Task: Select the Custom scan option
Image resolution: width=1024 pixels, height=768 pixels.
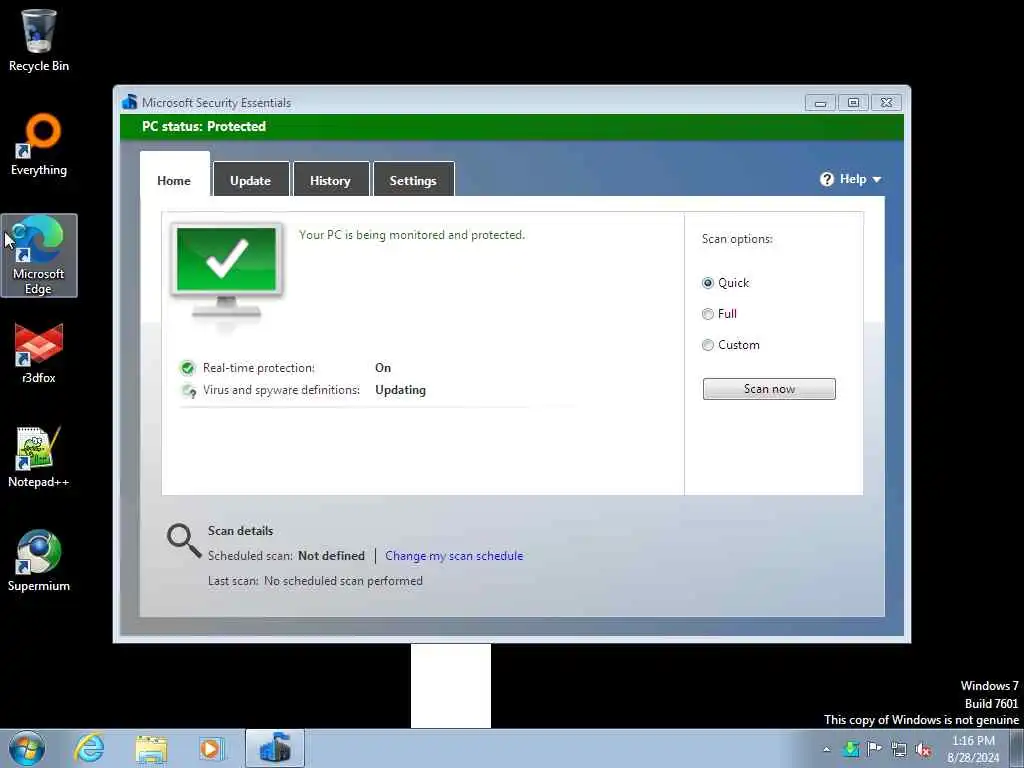Action: click(x=730, y=345)
